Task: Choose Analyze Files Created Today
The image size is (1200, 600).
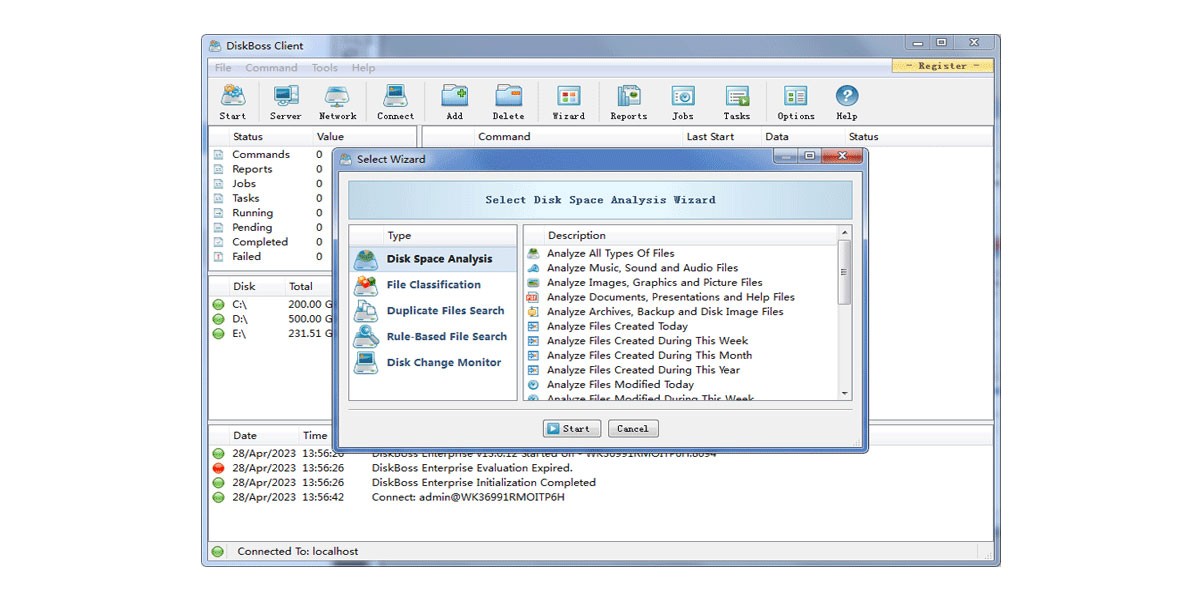Action: (617, 326)
